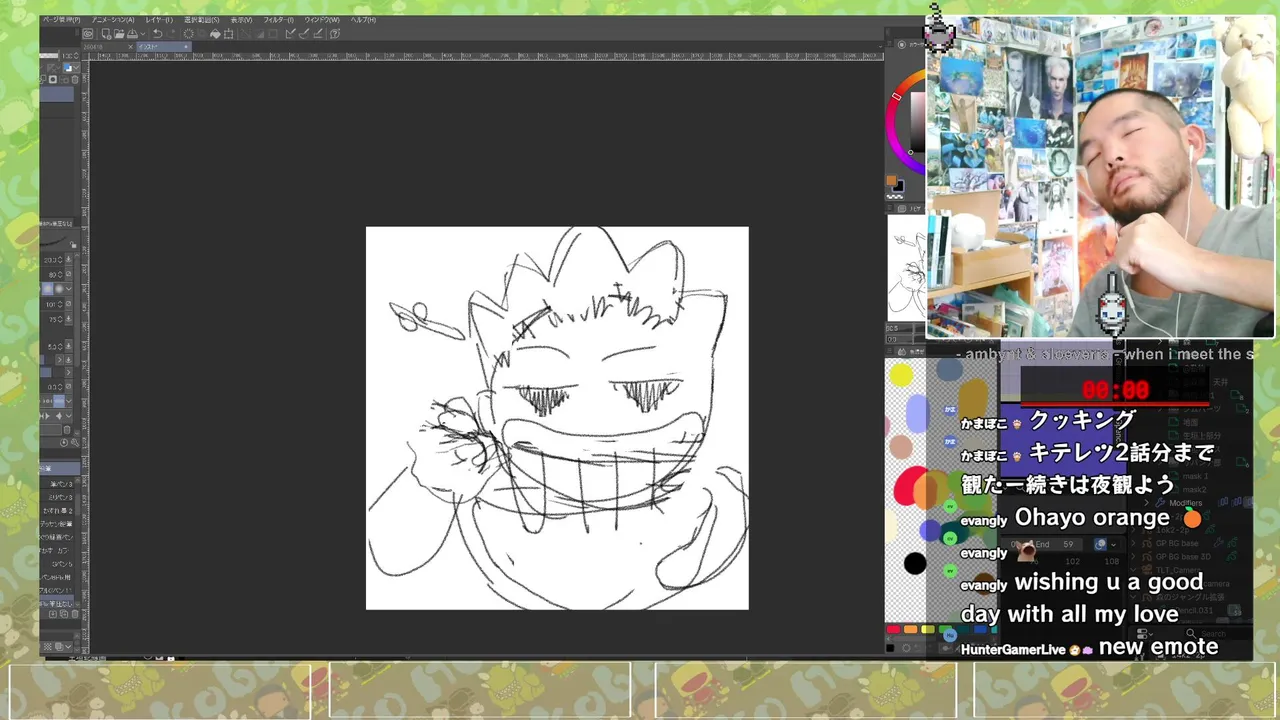Click the Navigator panel sketch thumbnail
The height and width of the screenshot is (720, 1280).
click(906, 268)
